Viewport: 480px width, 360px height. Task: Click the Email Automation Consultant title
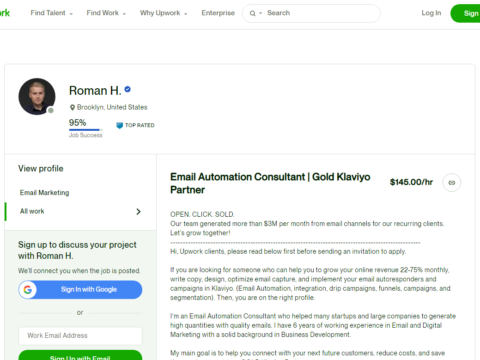tap(270, 183)
